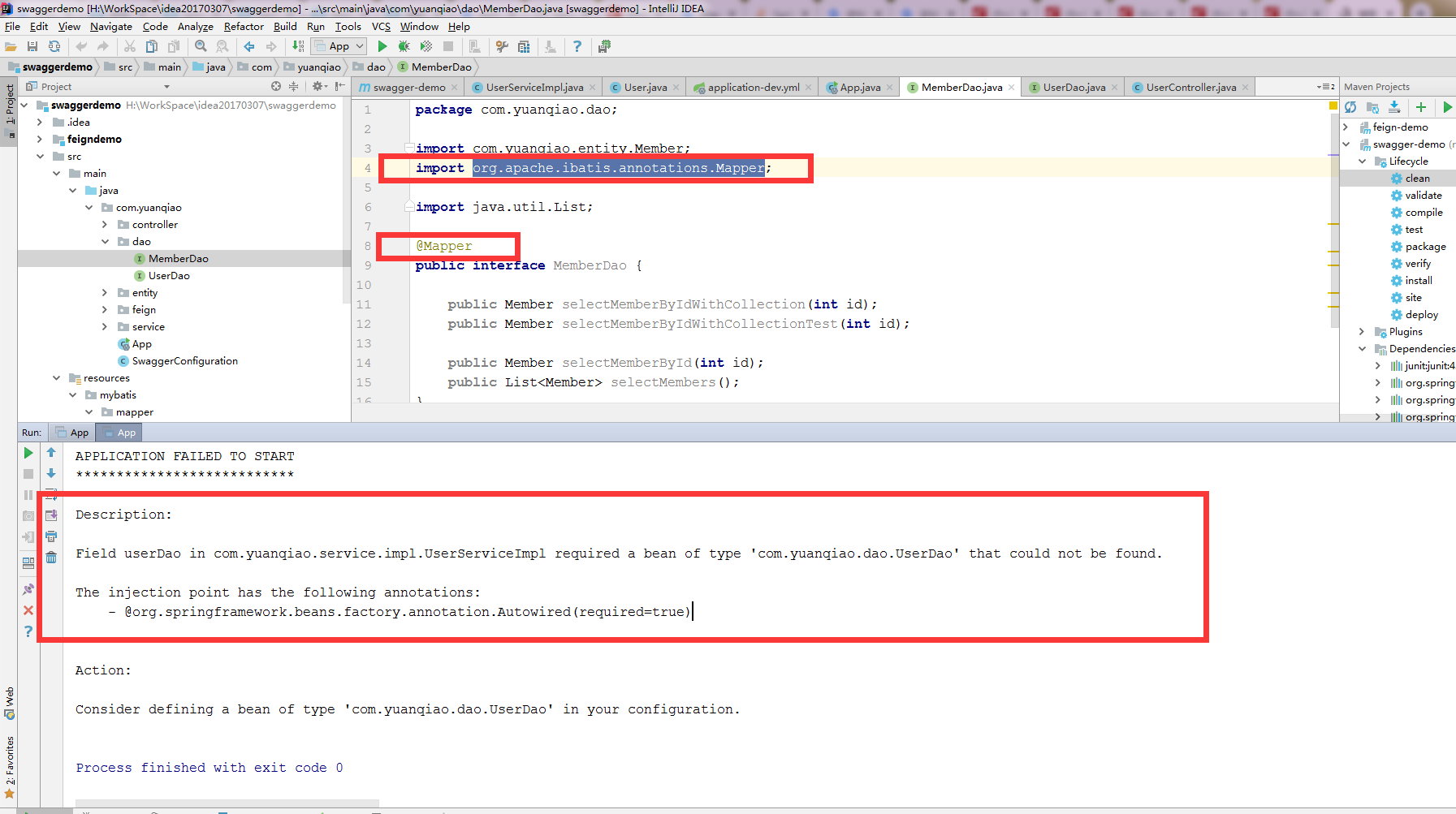Show hidden tabs dropdown in editor
This screenshot has height=814, width=1456.
(1325, 87)
